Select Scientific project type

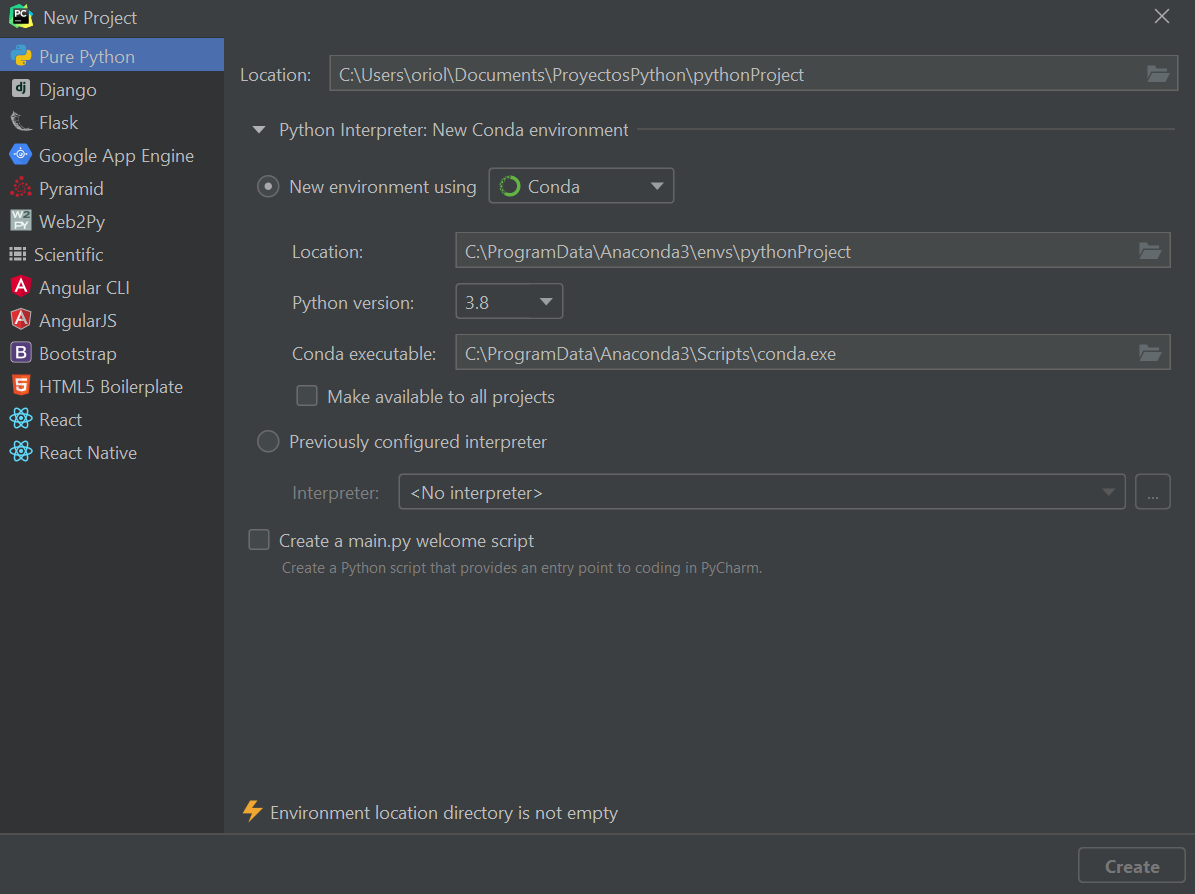(112, 255)
